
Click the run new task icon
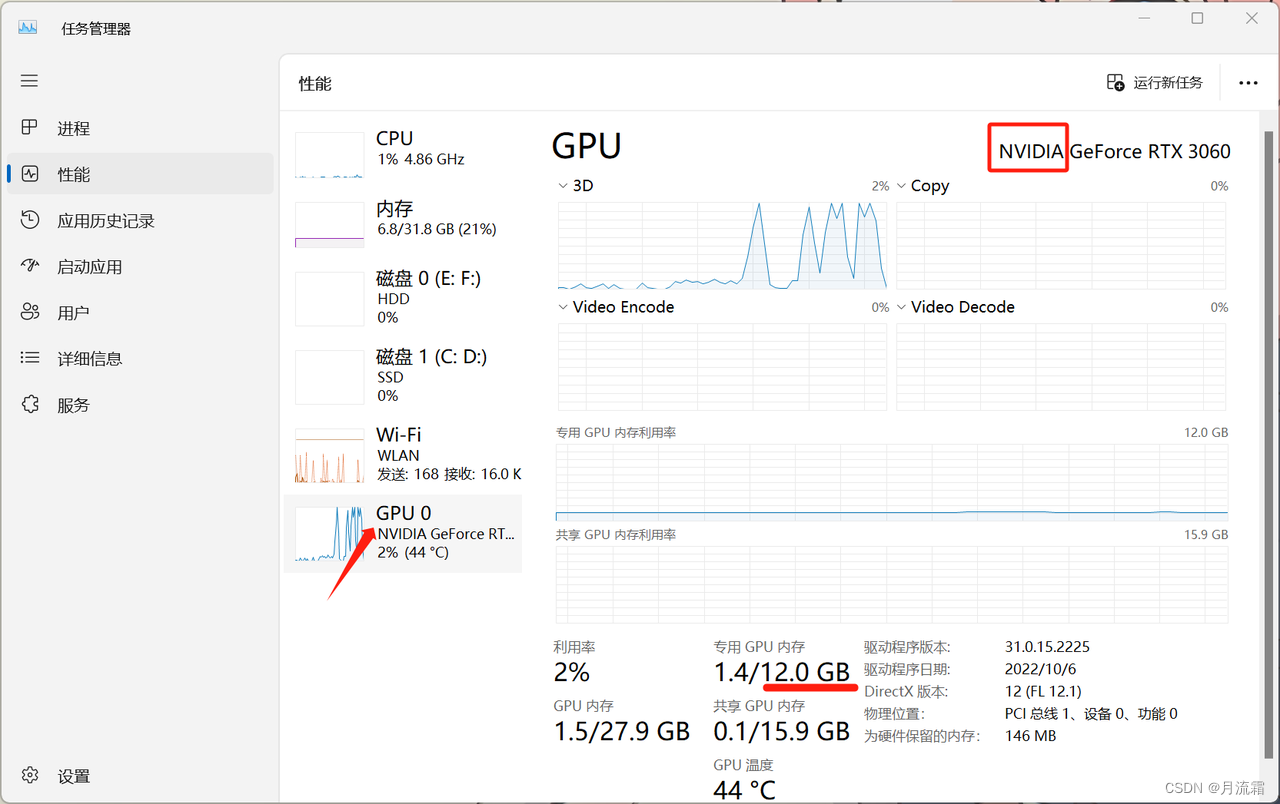point(1115,82)
